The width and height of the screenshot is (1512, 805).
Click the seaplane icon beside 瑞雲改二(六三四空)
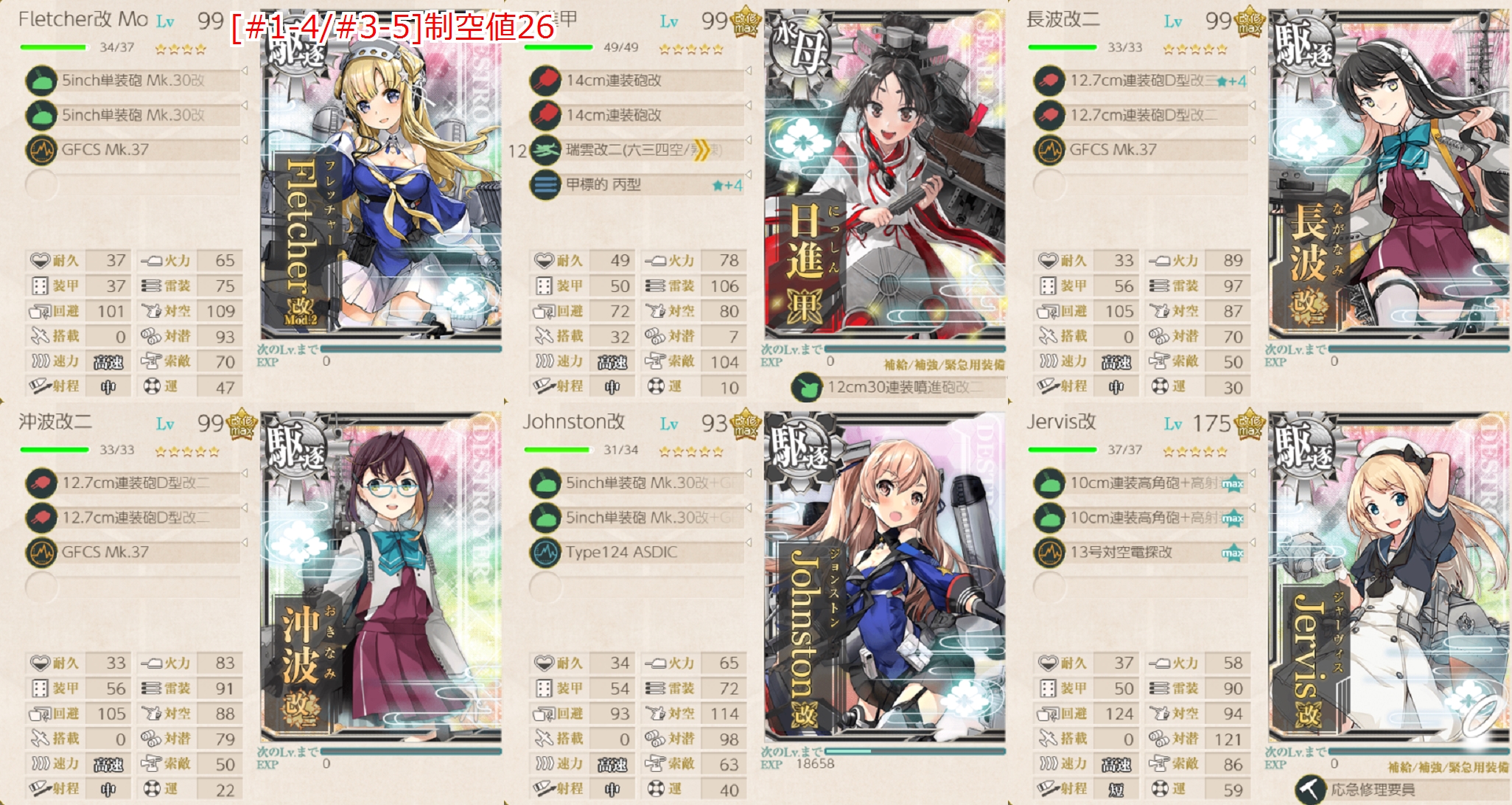(545, 150)
